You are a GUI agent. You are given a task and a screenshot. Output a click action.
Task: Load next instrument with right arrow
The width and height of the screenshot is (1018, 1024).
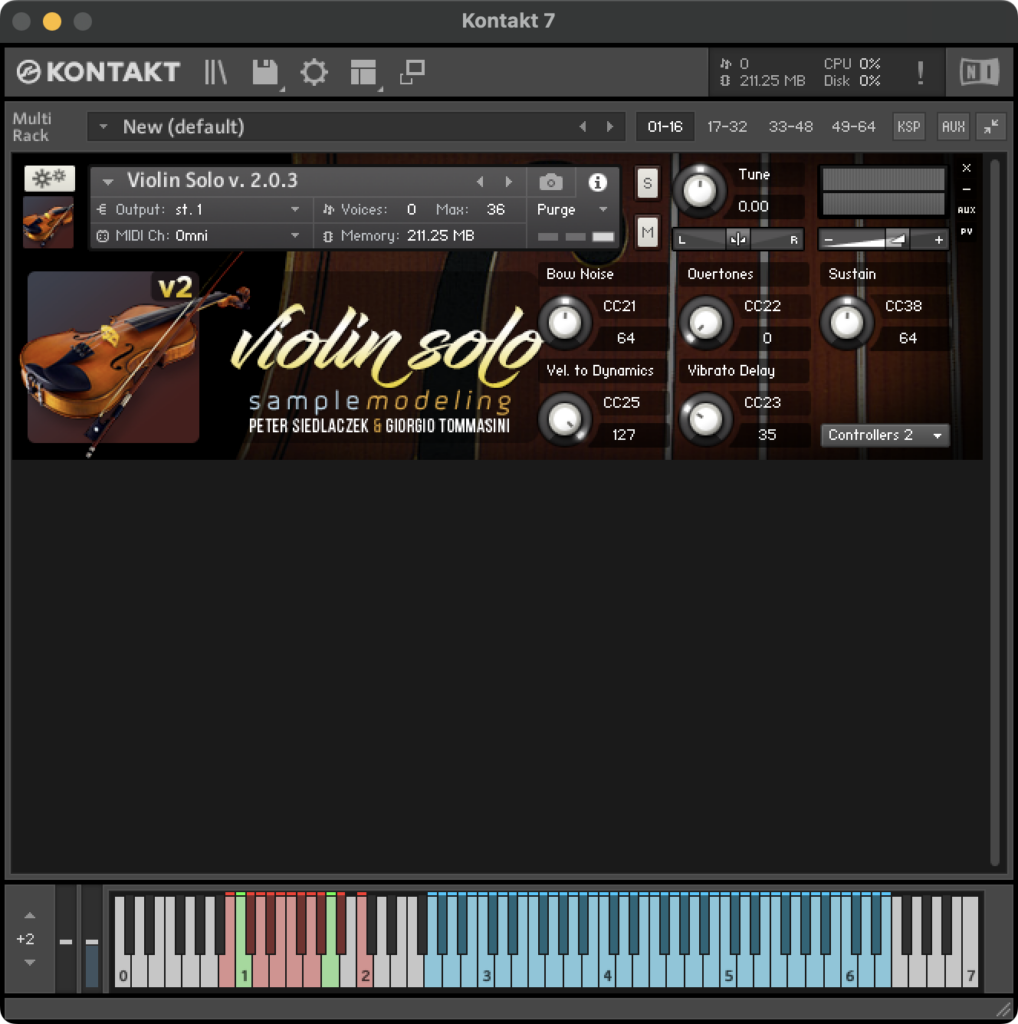[x=509, y=182]
